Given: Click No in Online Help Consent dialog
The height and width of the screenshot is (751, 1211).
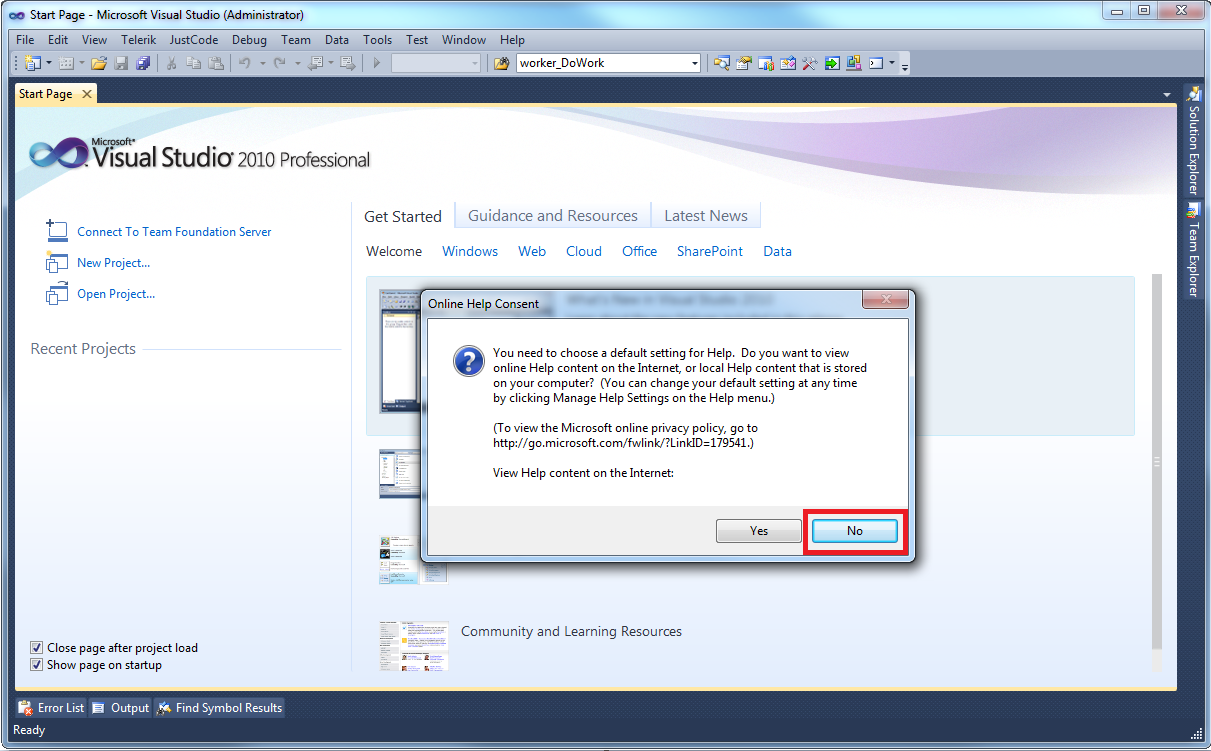Looking at the screenshot, I should click(854, 531).
